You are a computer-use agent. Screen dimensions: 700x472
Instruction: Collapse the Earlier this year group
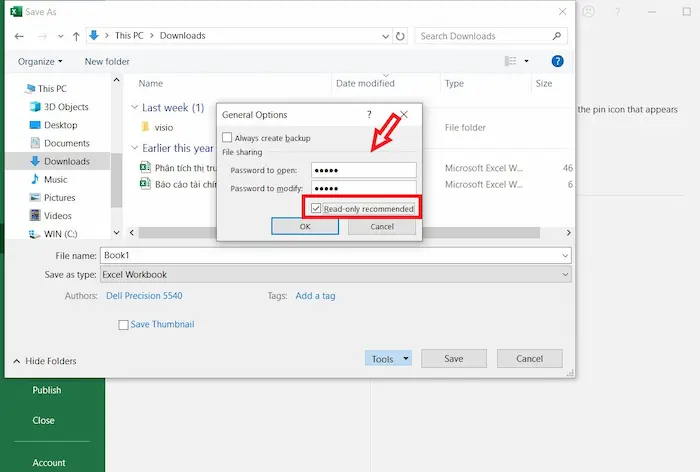click(x=134, y=147)
